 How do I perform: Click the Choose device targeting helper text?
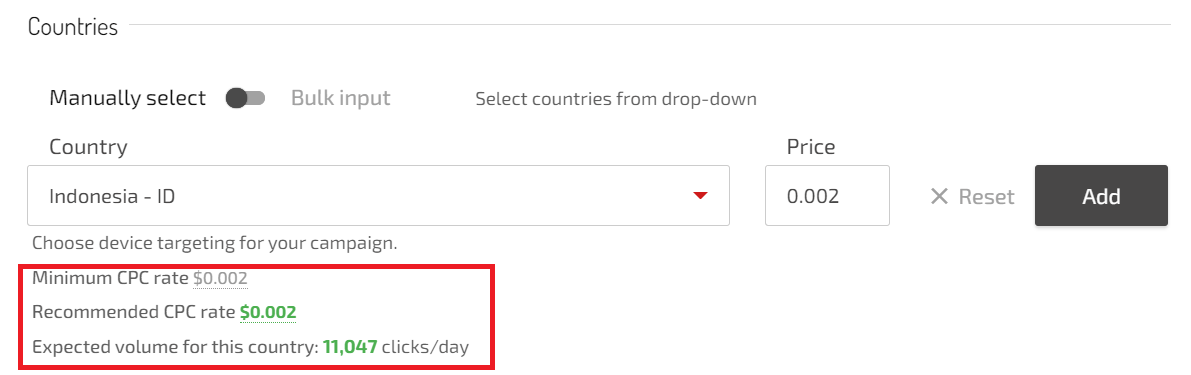click(x=215, y=244)
